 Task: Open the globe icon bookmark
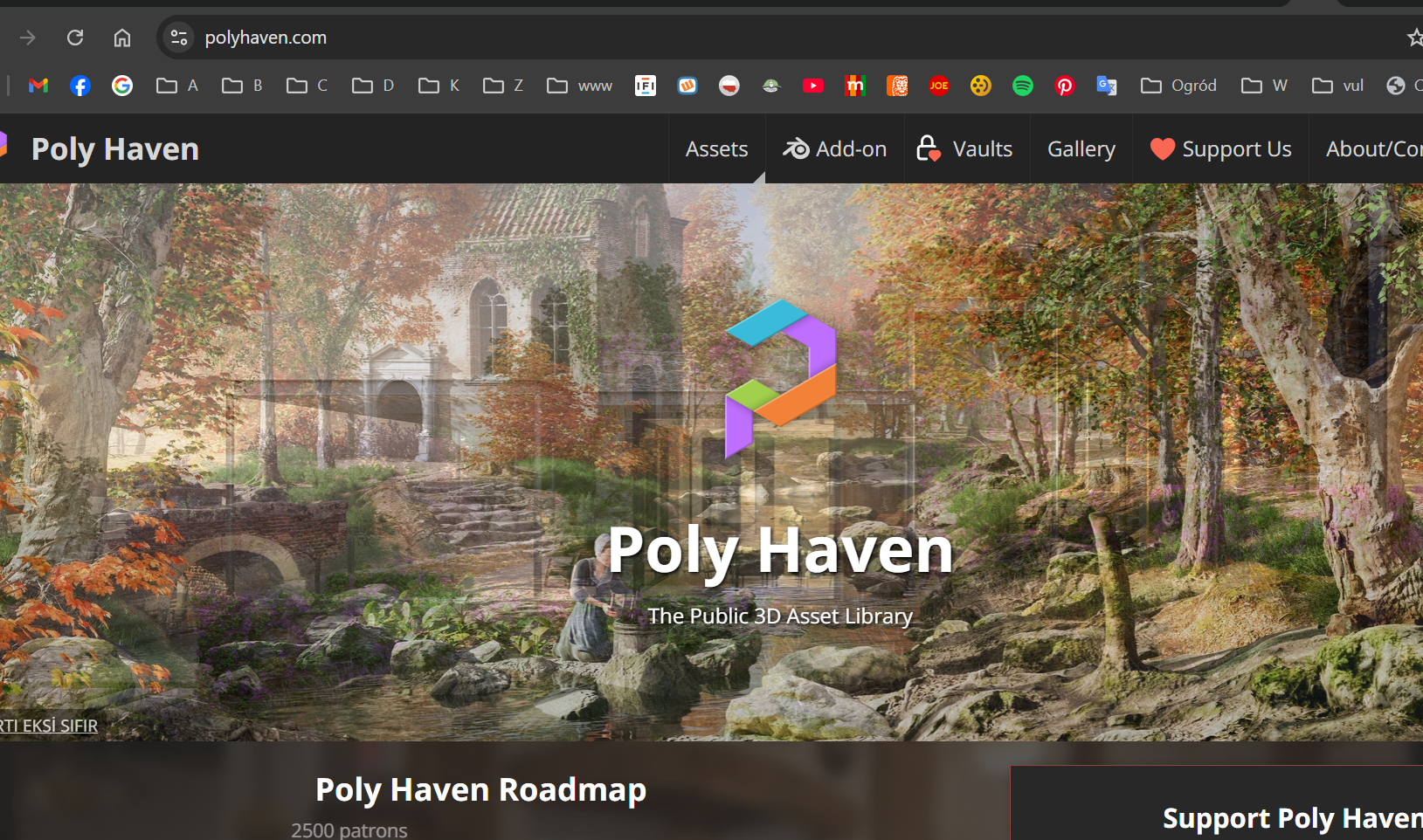coord(1396,86)
